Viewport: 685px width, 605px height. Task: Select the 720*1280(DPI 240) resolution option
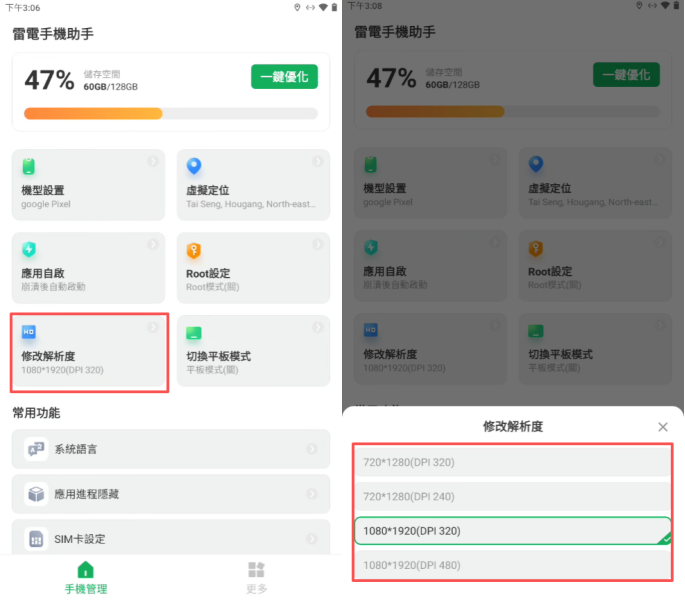coord(512,496)
